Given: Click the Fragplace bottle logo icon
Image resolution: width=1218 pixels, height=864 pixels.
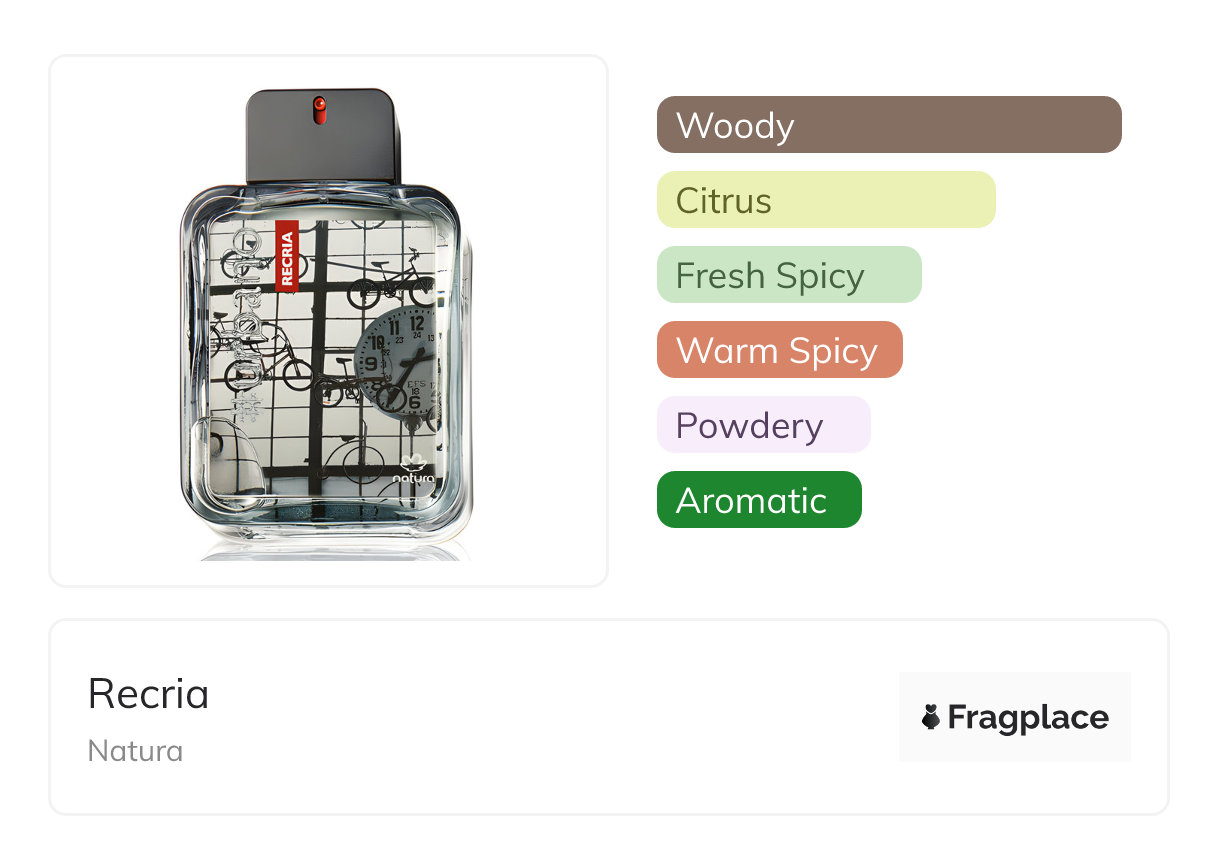Looking at the screenshot, I should [x=931, y=717].
